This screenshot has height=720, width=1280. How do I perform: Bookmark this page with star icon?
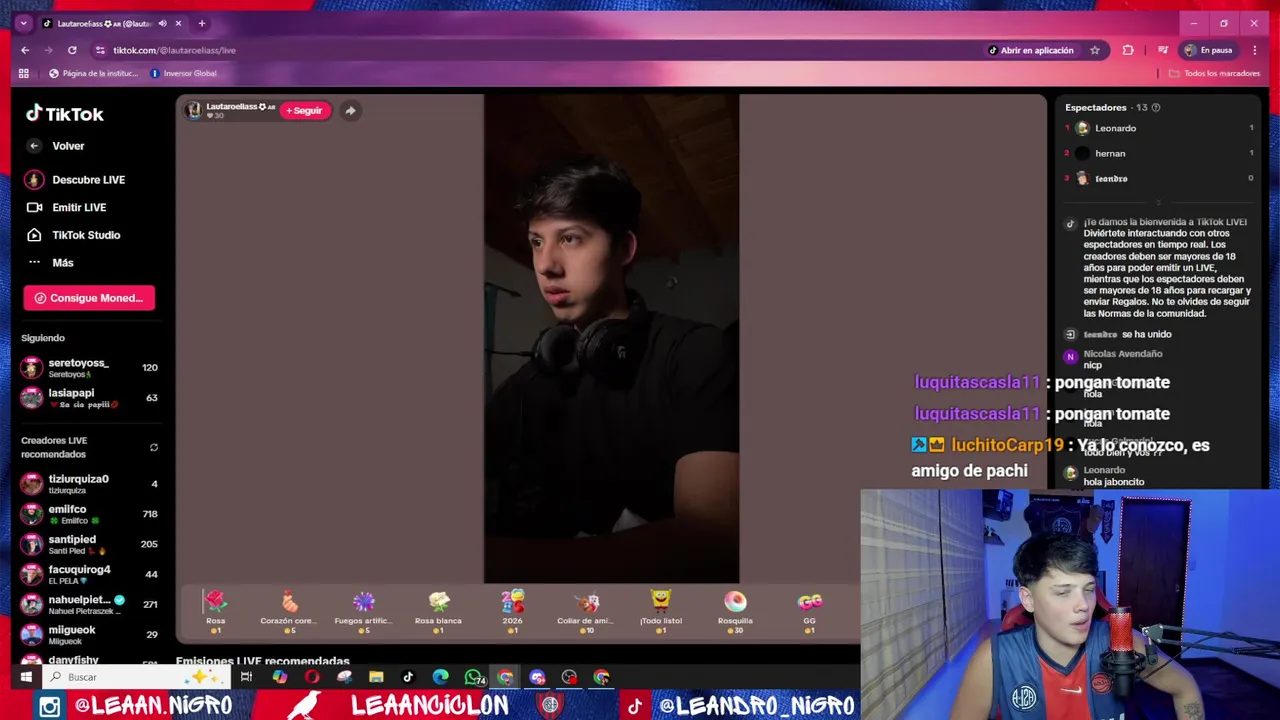[1095, 50]
